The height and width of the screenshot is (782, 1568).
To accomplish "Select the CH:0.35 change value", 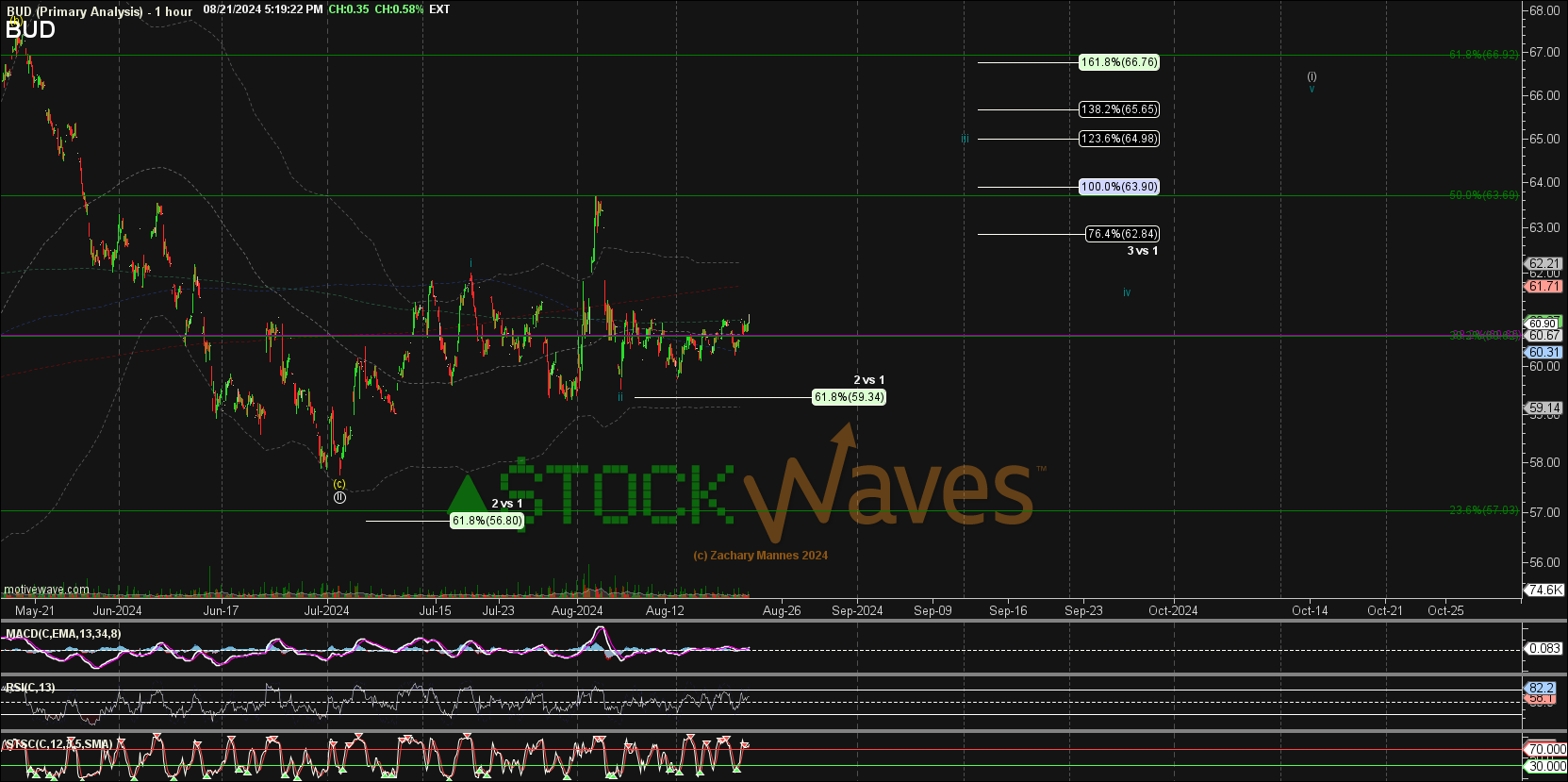I will click(349, 9).
